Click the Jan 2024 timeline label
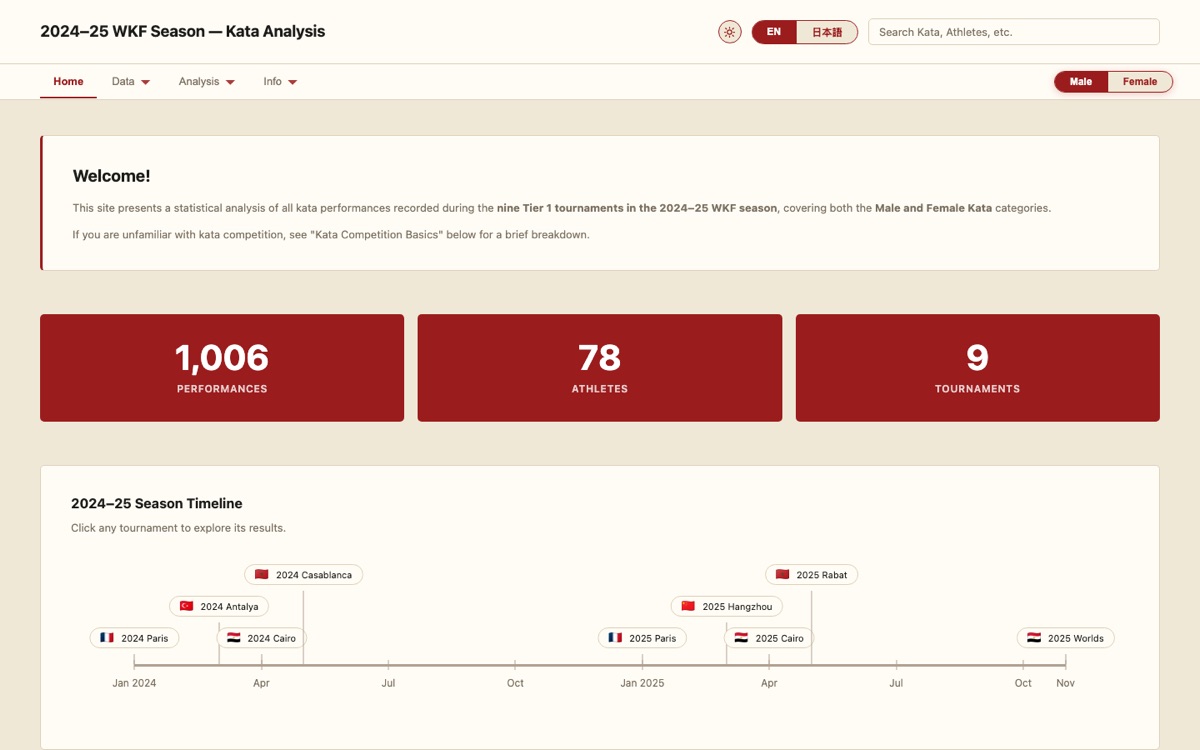The image size is (1200, 750). (x=134, y=683)
